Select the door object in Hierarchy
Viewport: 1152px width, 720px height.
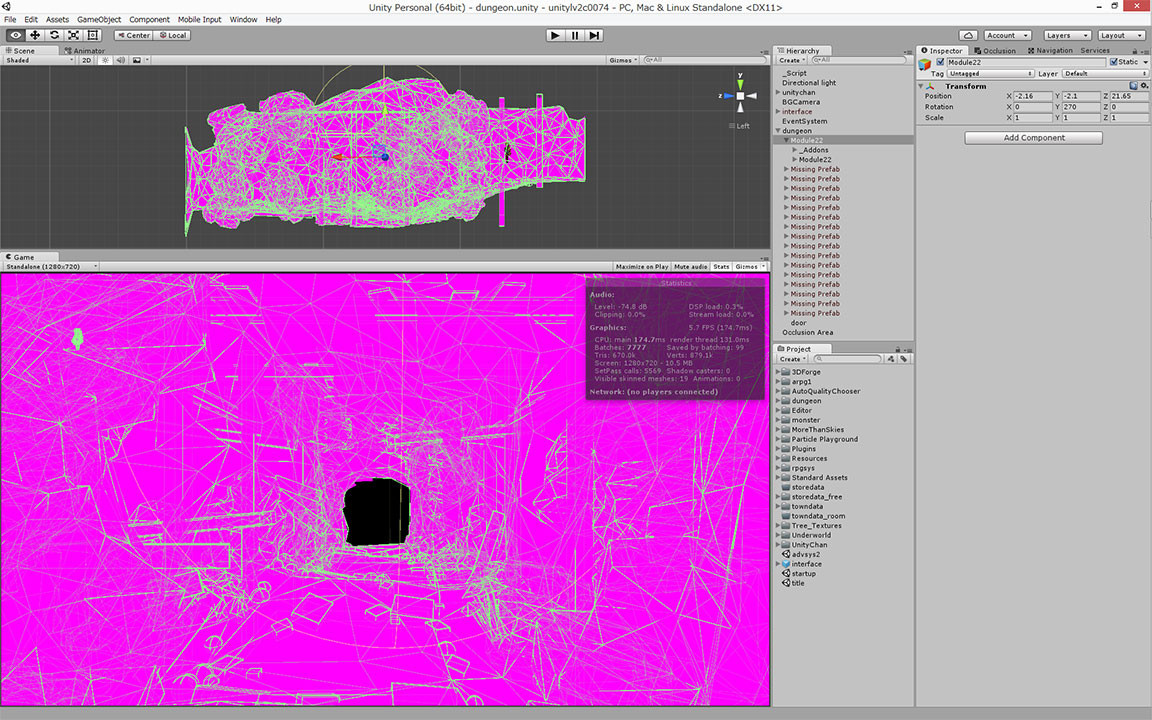799,323
